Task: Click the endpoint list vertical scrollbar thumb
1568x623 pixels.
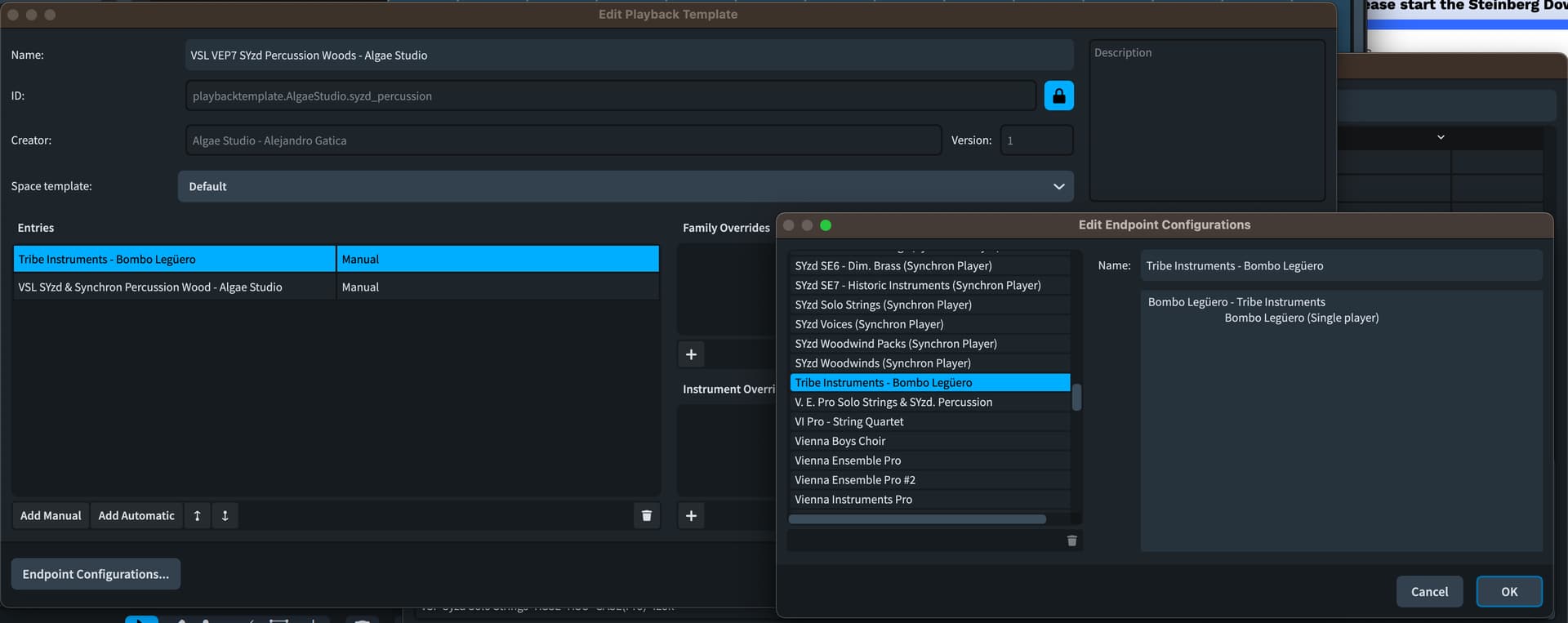Action: (x=1076, y=397)
